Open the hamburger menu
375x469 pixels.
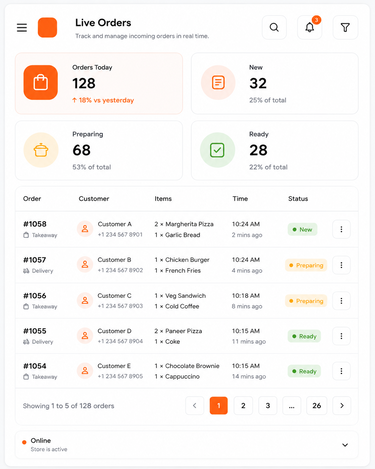point(22,28)
